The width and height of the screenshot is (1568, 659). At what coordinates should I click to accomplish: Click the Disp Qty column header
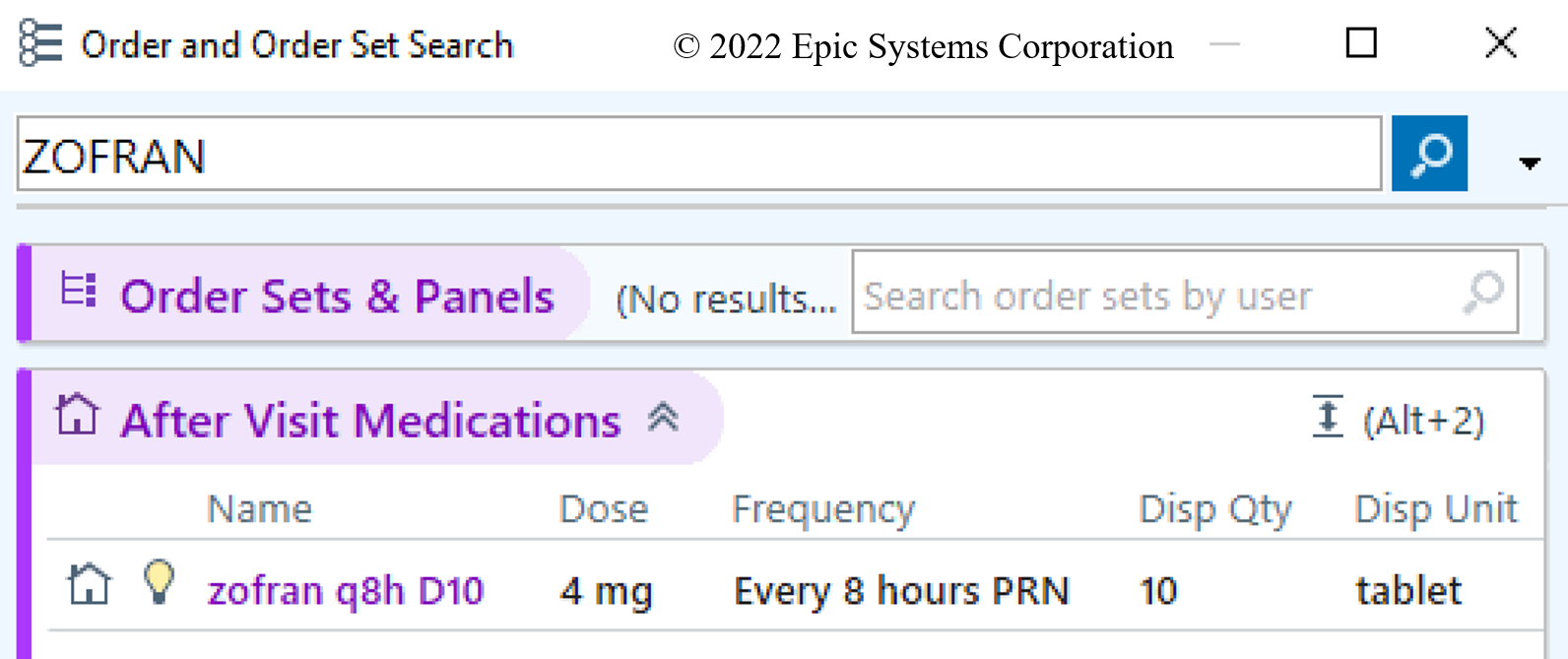click(1214, 509)
